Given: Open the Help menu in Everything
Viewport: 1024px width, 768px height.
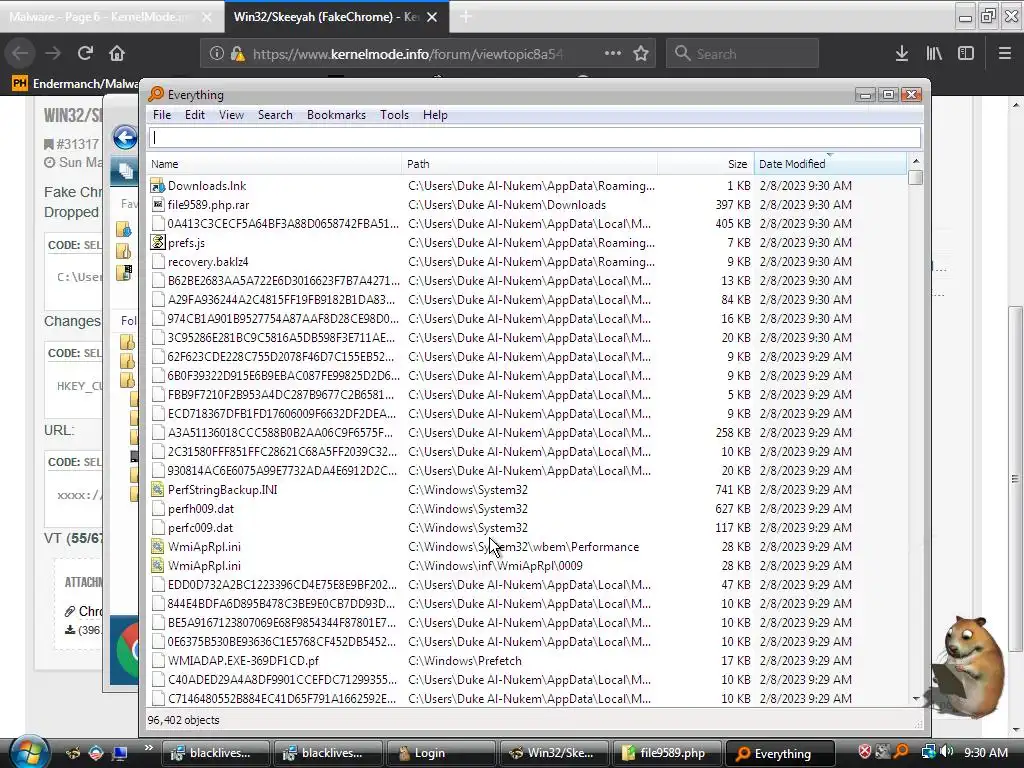Looking at the screenshot, I should tap(435, 115).
